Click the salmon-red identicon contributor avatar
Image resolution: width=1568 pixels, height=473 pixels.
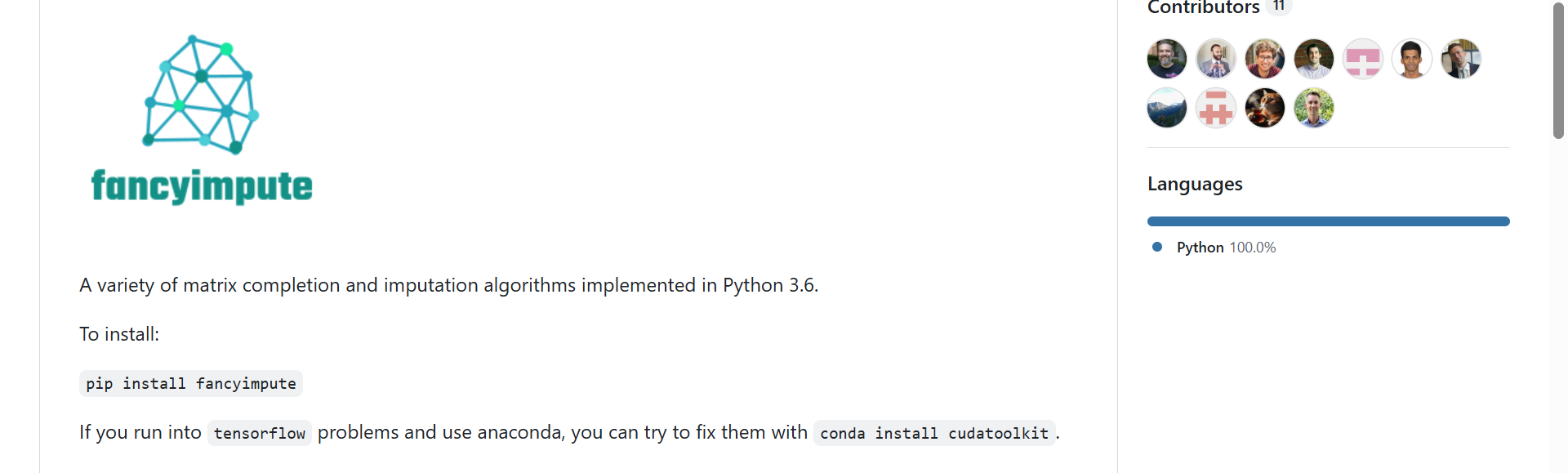coord(1216,108)
